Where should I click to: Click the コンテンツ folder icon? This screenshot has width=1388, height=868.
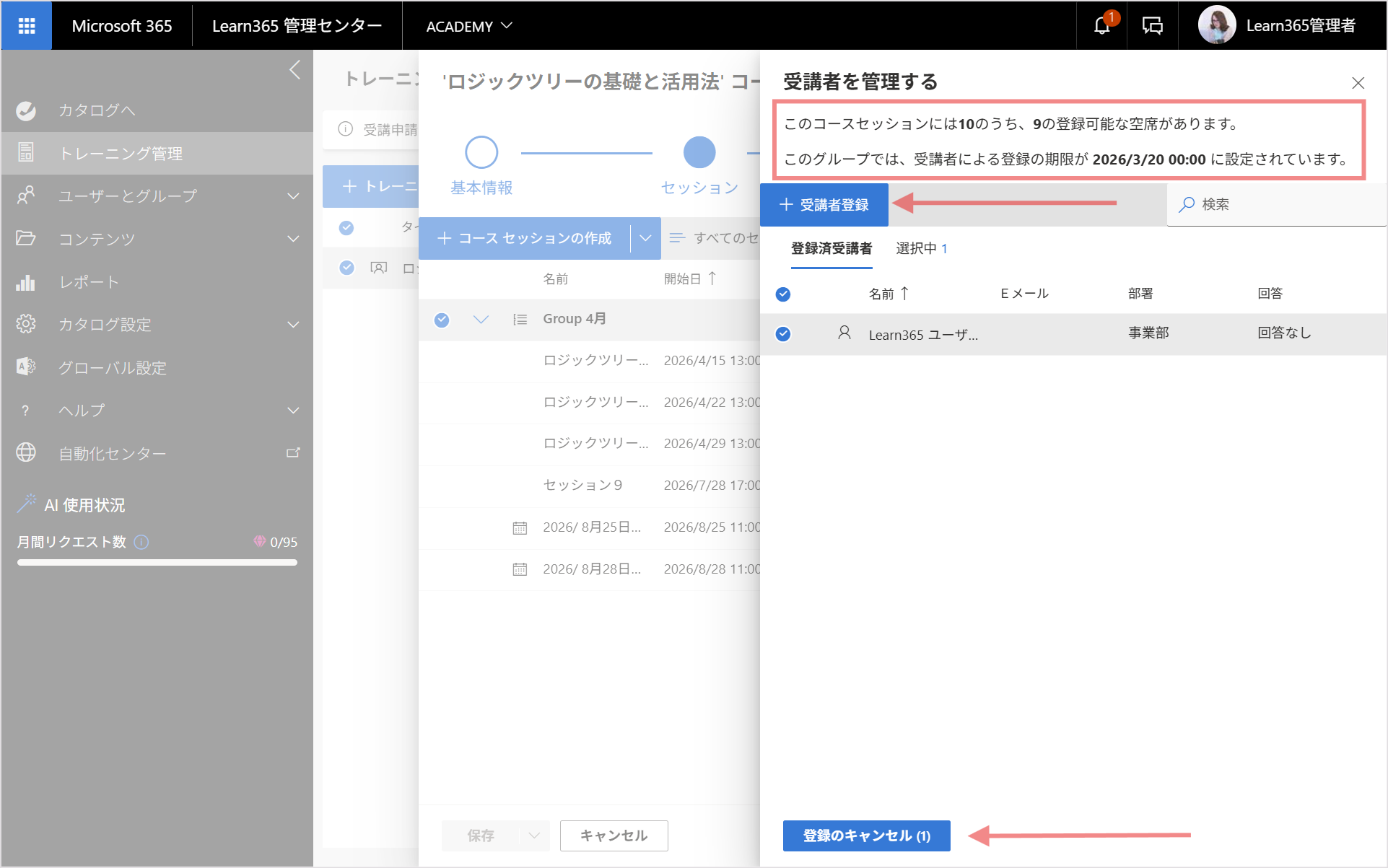click(x=26, y=238)
